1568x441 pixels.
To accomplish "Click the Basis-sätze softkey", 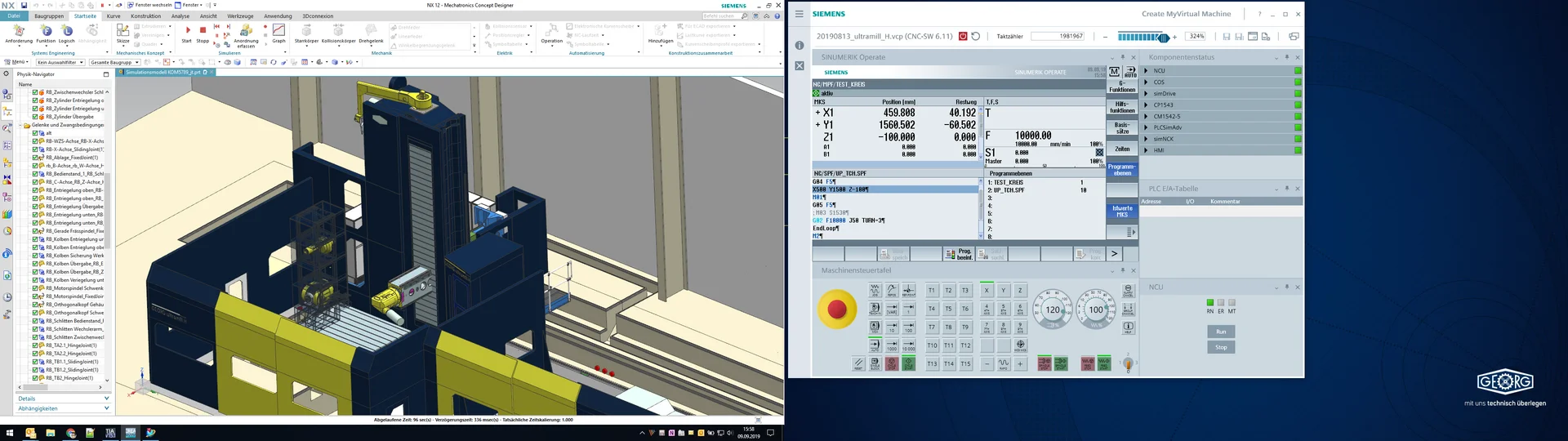I will (1122, 128).
